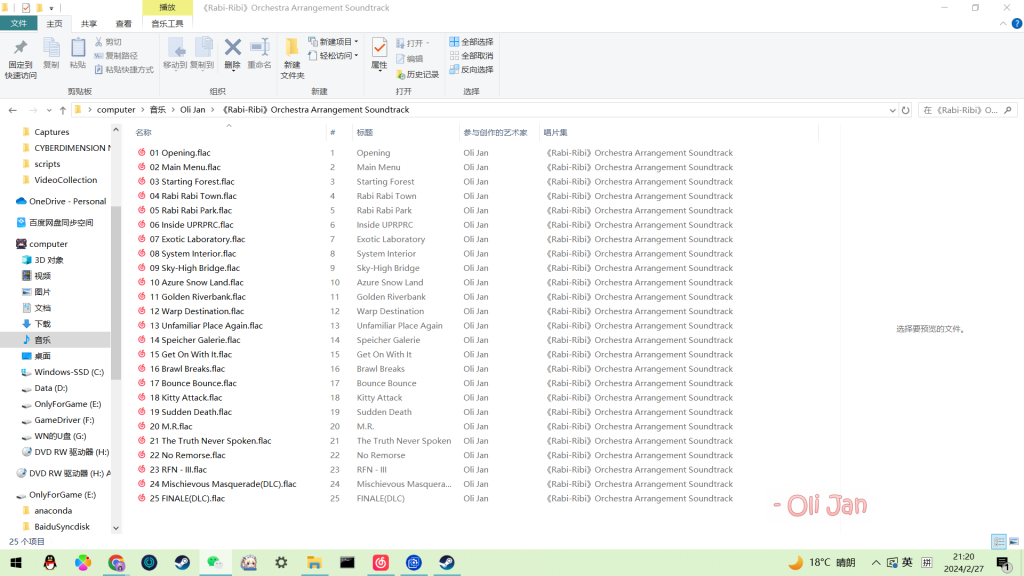Switch to details view toggle in status bar

pos(998,541)
